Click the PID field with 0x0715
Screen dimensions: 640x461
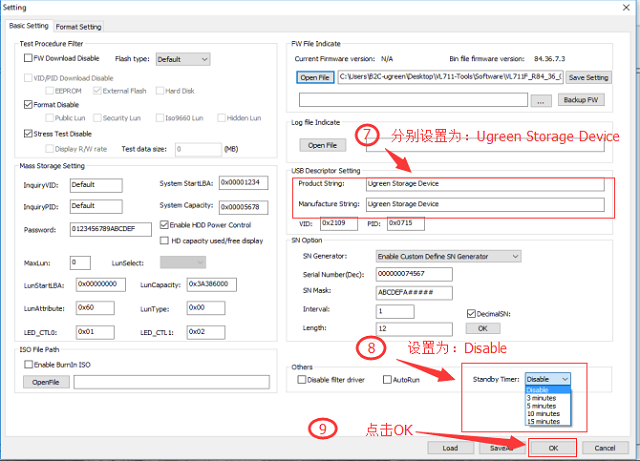(406, 223)
